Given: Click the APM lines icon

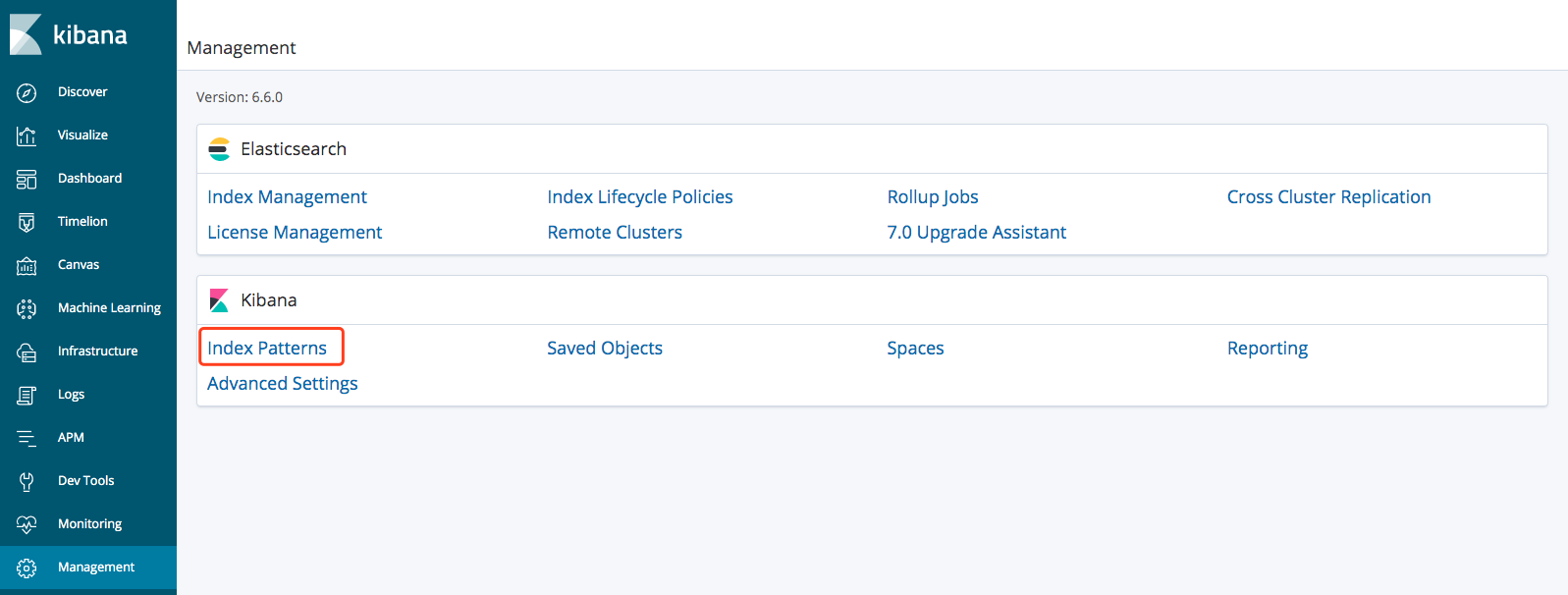Looking at the screenshot, I should point(27,438).
